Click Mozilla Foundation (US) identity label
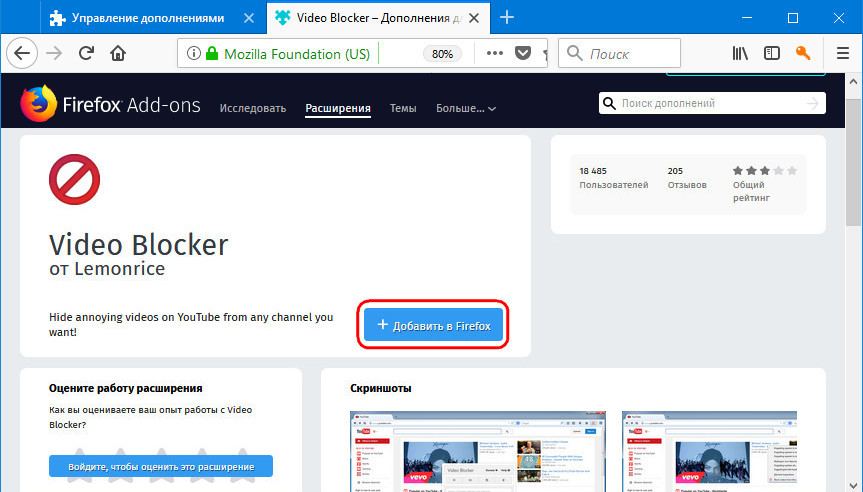The image size is (863, 492). pyautogui.click(x=297, y=54)
